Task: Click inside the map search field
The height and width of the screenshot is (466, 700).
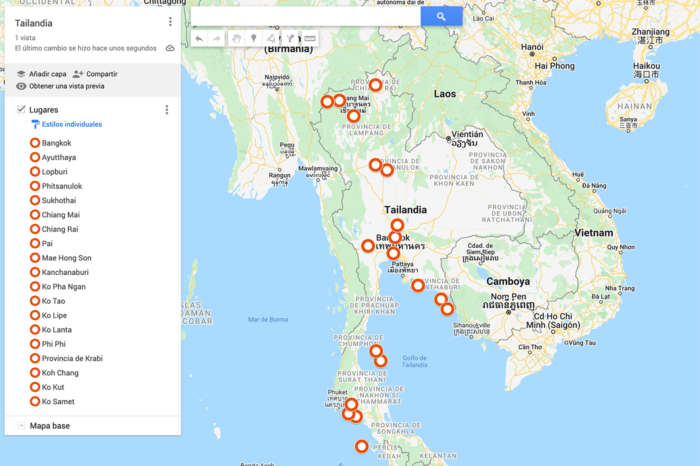Action: coord(306,17)
